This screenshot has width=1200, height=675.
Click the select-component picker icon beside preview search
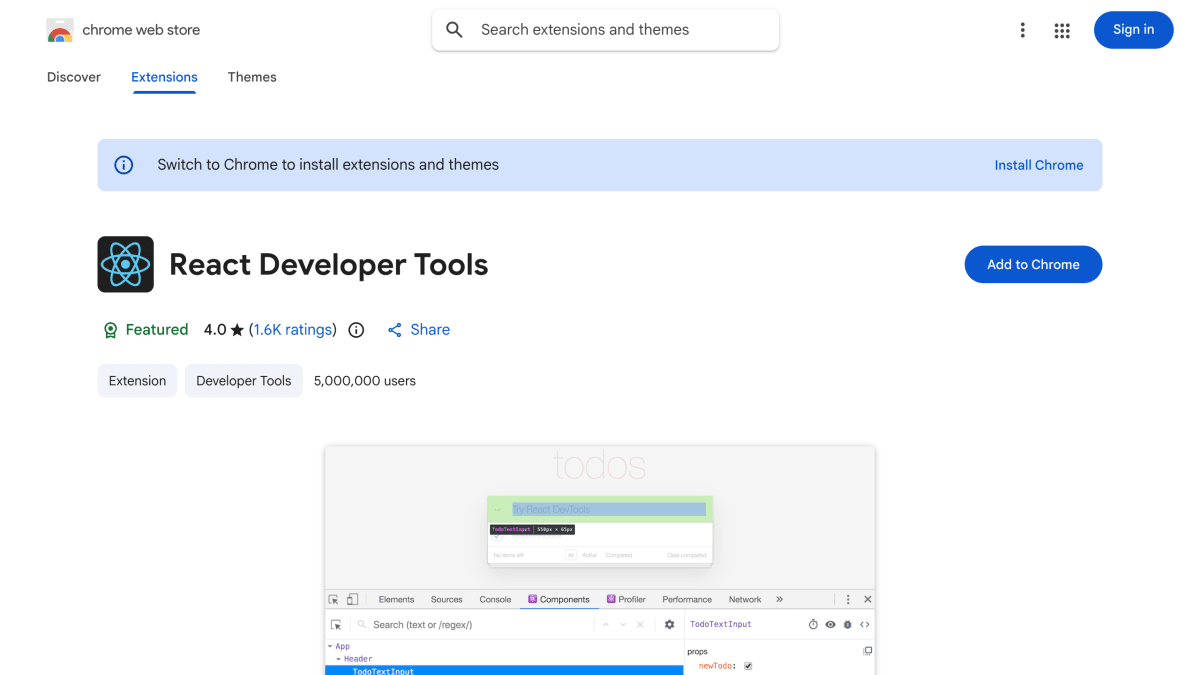click(336, 624)
